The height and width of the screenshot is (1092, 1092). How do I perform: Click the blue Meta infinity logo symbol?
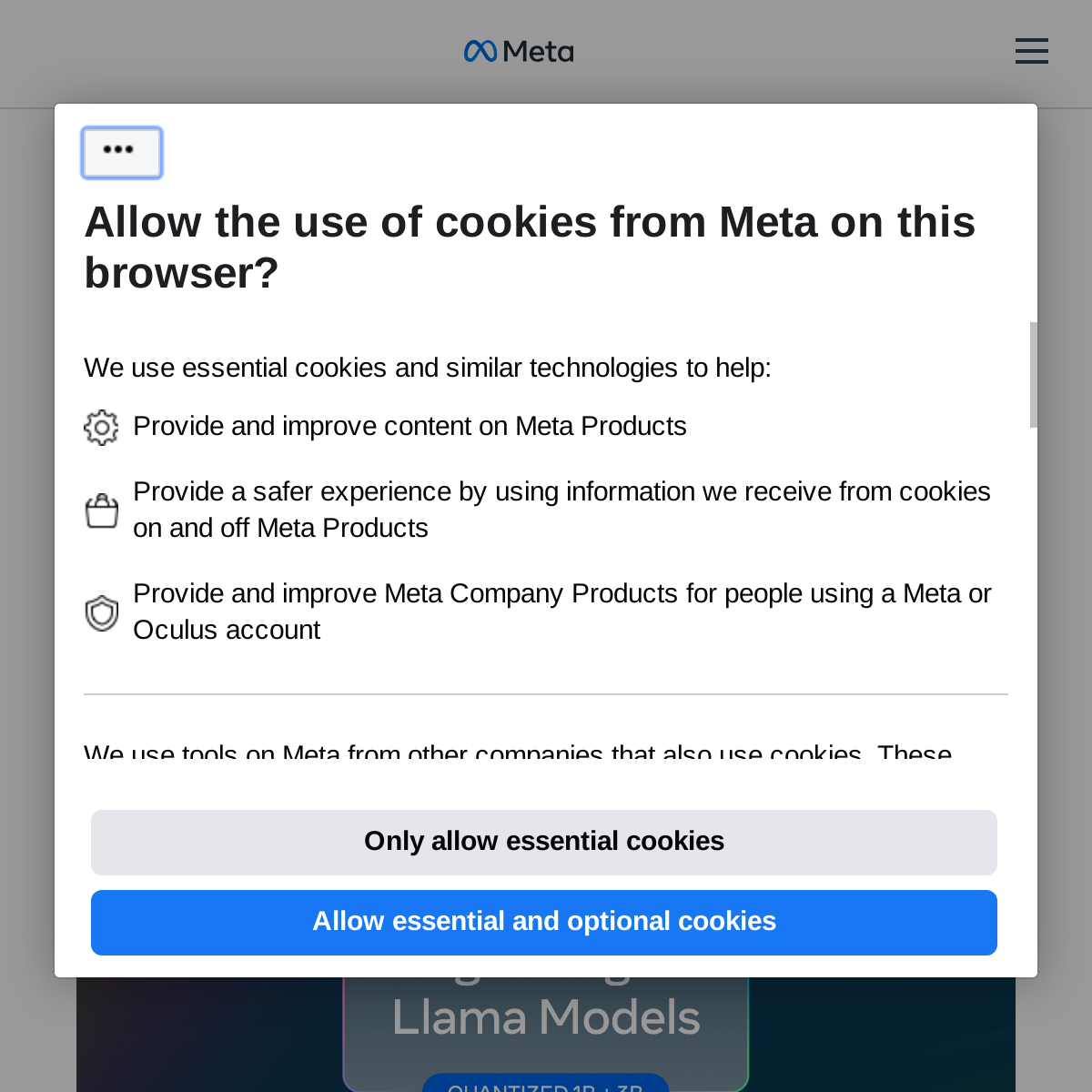480,51
